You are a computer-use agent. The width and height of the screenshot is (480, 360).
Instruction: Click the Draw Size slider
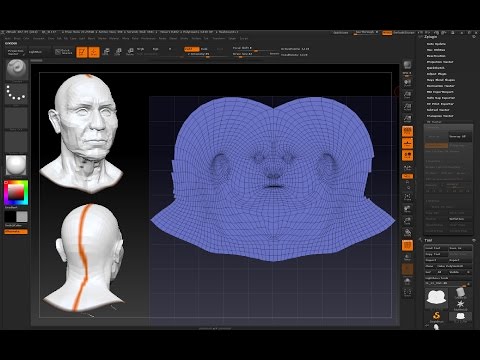click(256, 54)
